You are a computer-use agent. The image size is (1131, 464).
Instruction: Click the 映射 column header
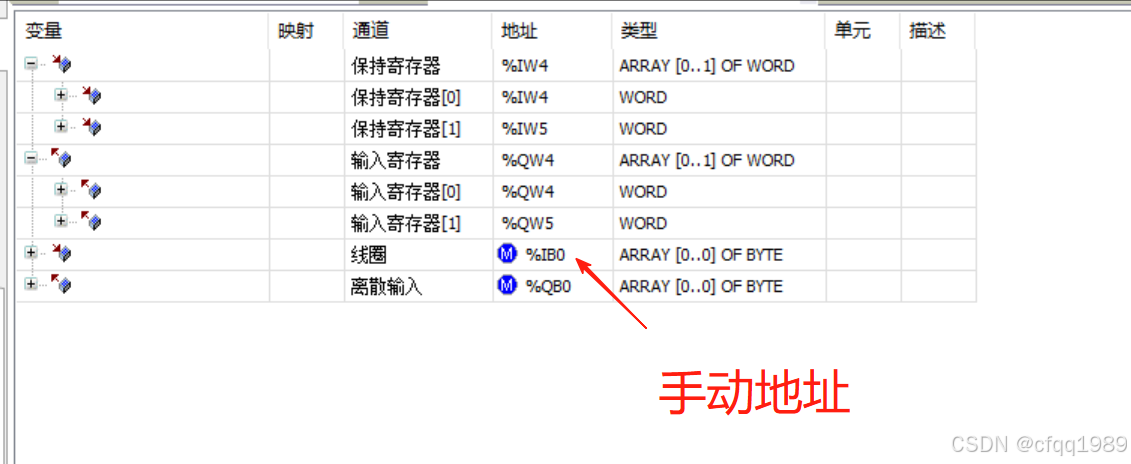point(307,31)
